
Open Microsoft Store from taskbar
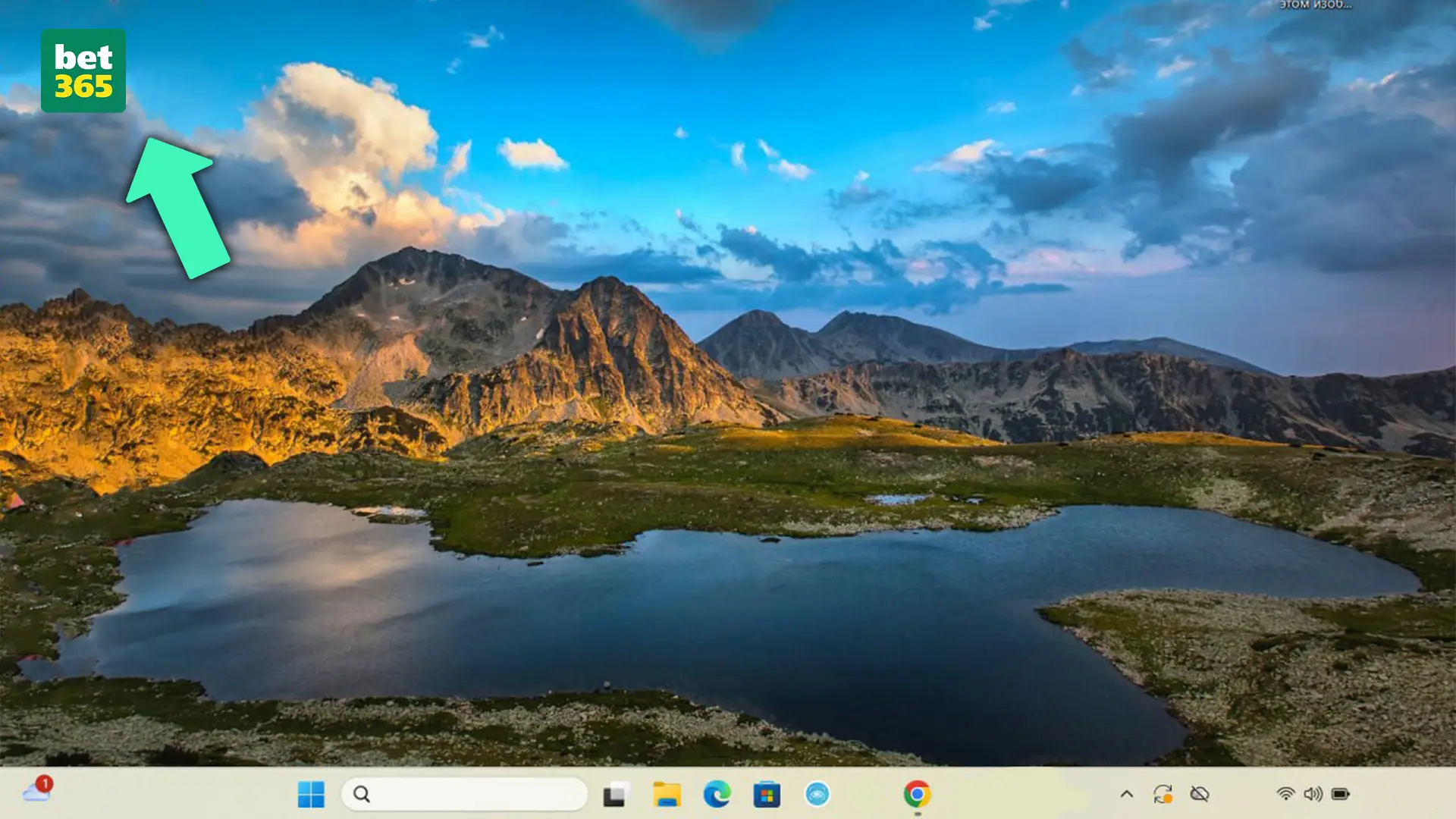767,794
